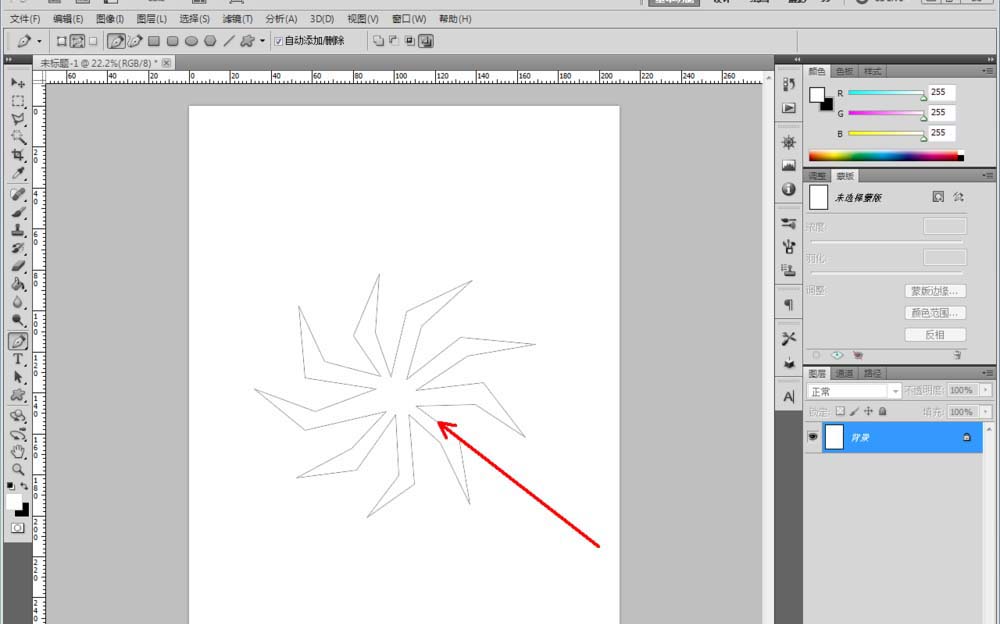Image resolution: width=1000 pixels, height=624 pixels.
Task: Select the Eraser tool
Action: (x=18, y=265)
